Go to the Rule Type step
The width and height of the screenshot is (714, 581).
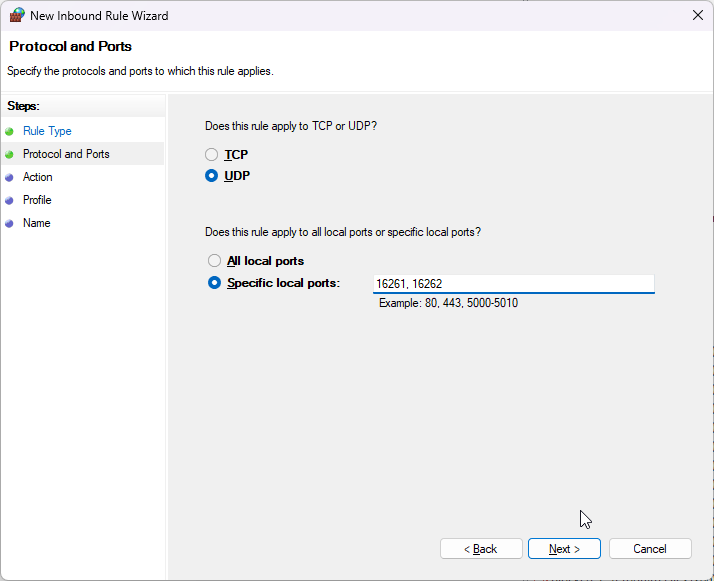coord(47,131)
